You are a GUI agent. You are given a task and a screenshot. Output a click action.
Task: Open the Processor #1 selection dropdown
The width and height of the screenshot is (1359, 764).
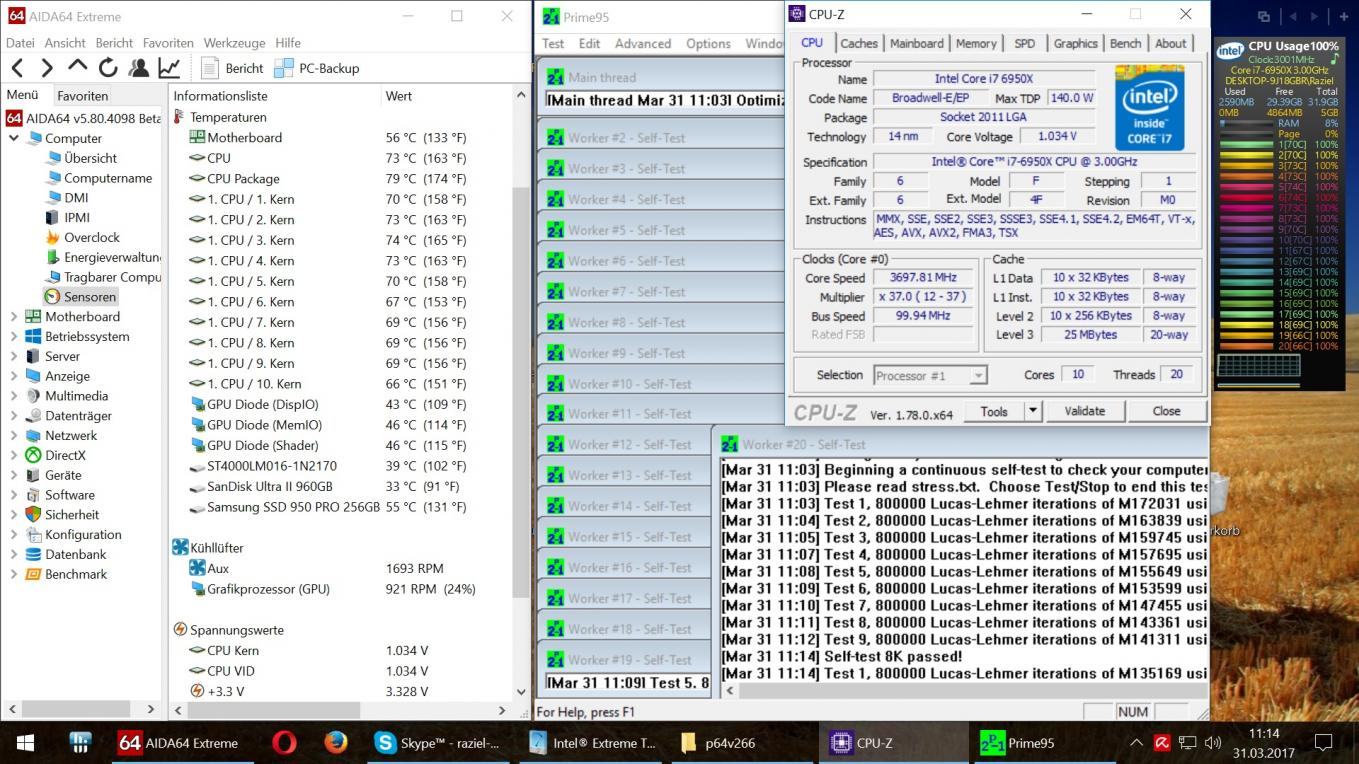pos(930,375)
